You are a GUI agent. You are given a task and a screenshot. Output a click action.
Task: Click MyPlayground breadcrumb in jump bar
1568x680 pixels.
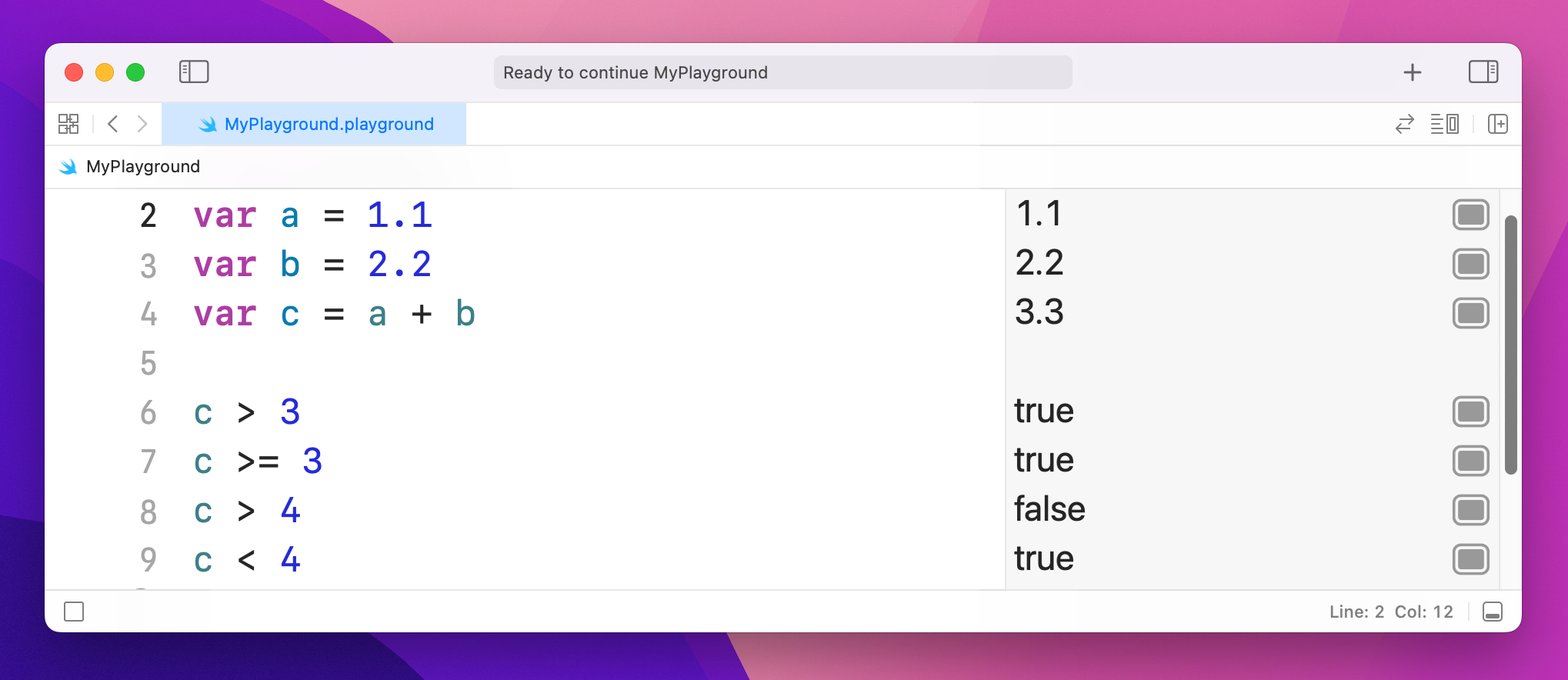coord(142,167)
